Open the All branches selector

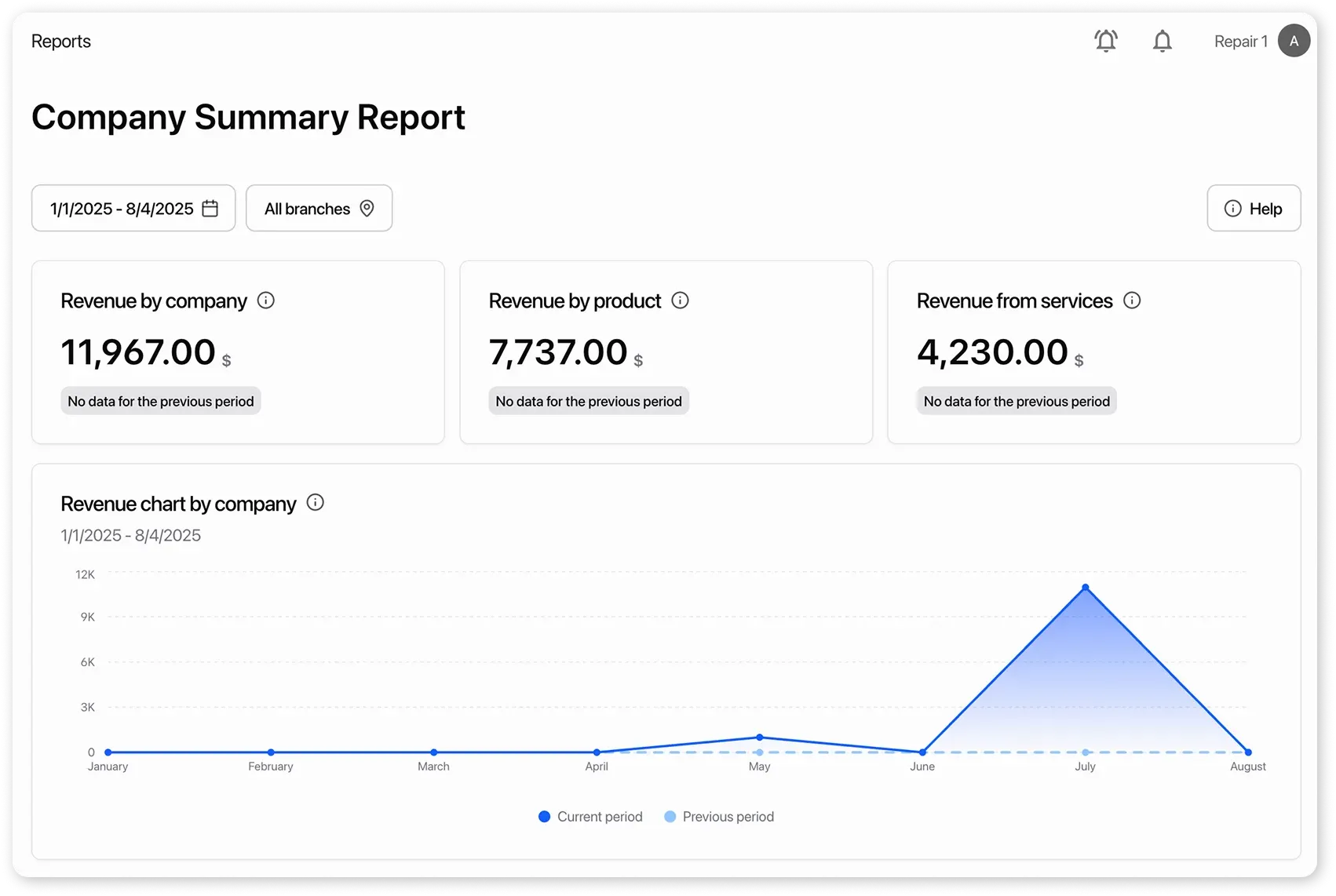pos(319,208)
